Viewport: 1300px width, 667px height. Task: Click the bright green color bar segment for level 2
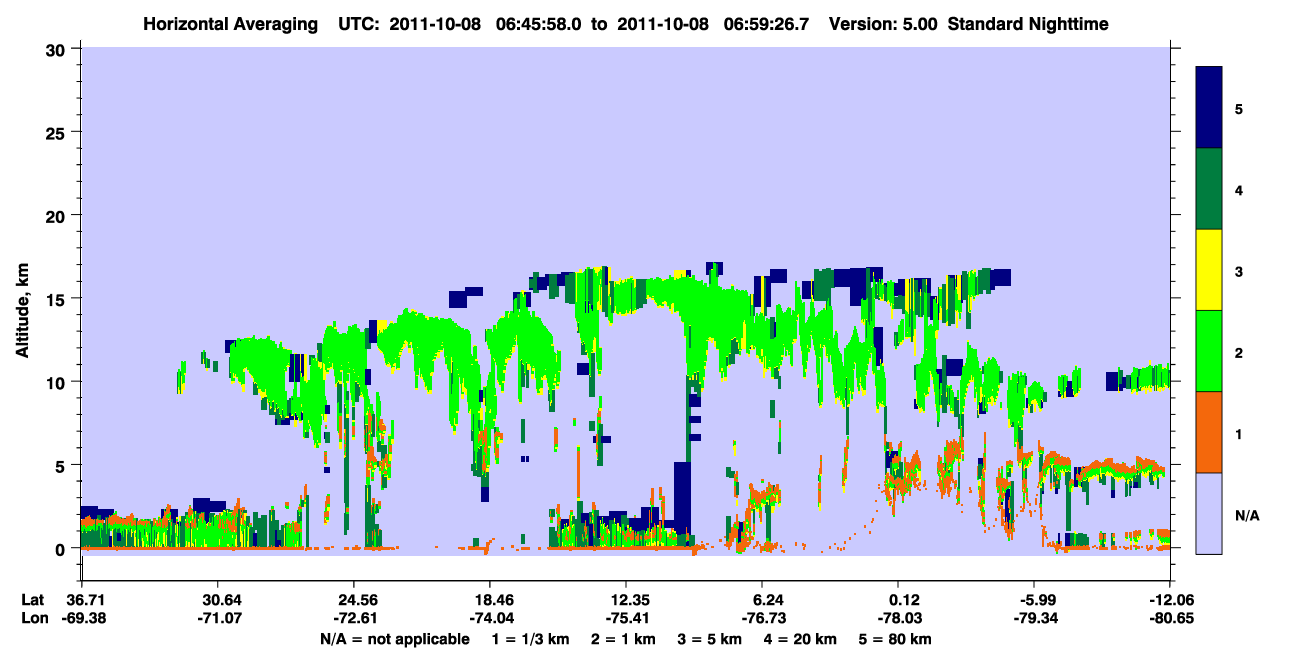1210,351
